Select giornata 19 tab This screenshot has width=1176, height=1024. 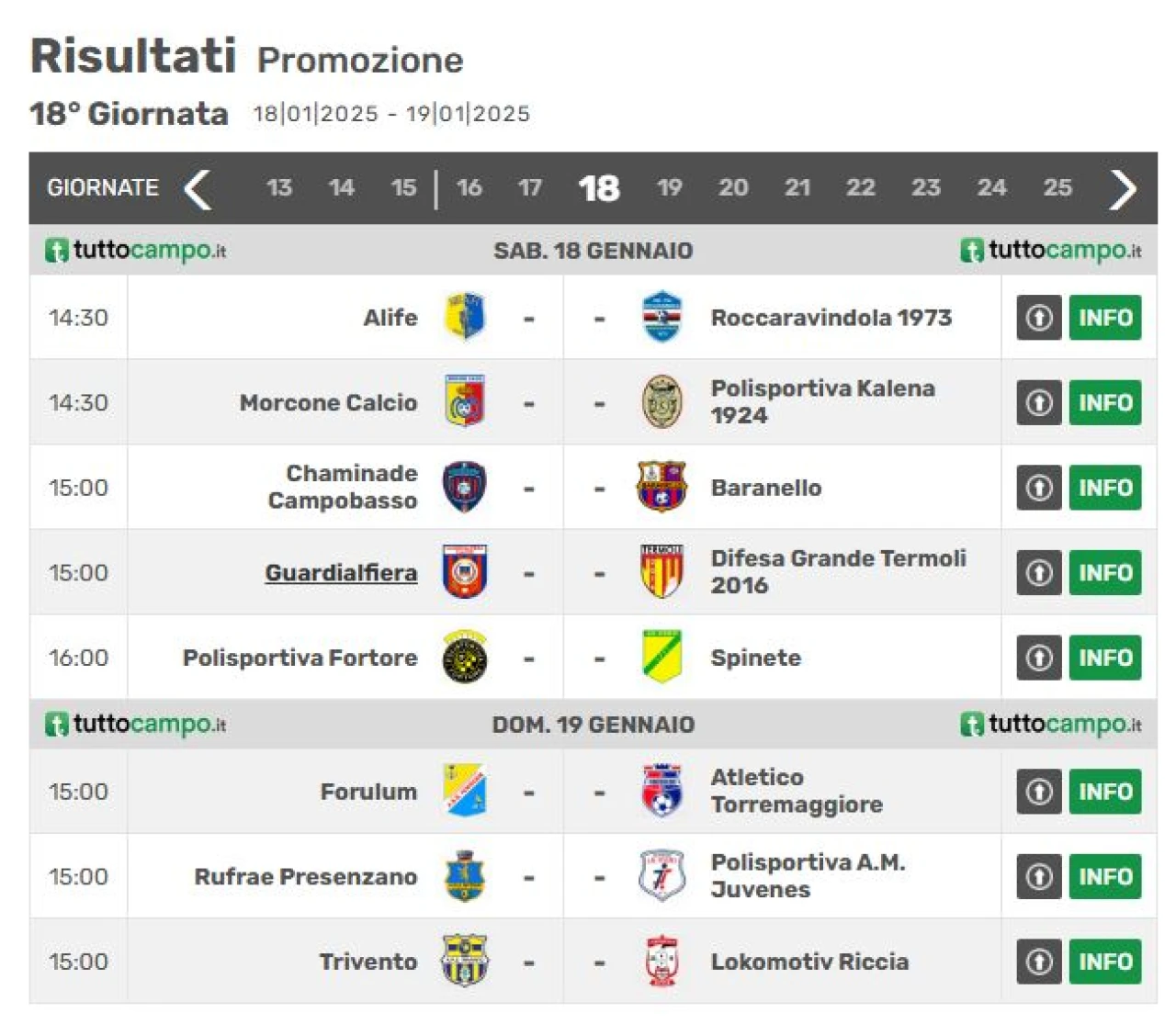pos(670,187)
